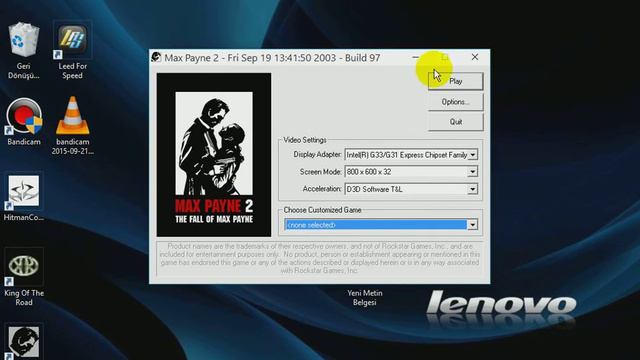Select the Max Payne shortcut icon at desktop bottom
Viewport: 640px width, 360px height.
24,342
